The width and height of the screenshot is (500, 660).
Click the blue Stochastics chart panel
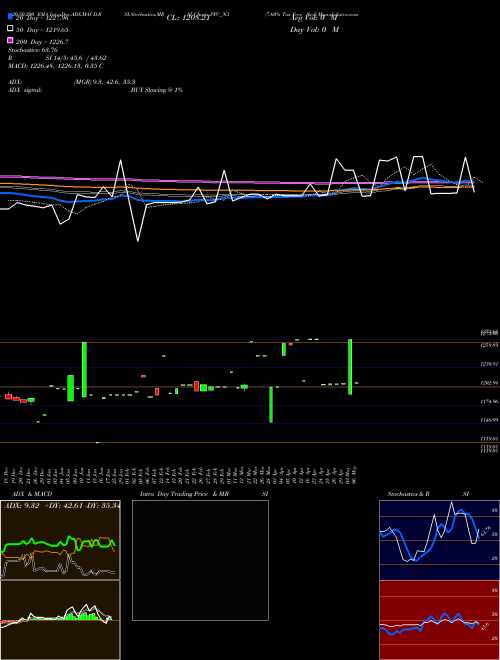439,540
